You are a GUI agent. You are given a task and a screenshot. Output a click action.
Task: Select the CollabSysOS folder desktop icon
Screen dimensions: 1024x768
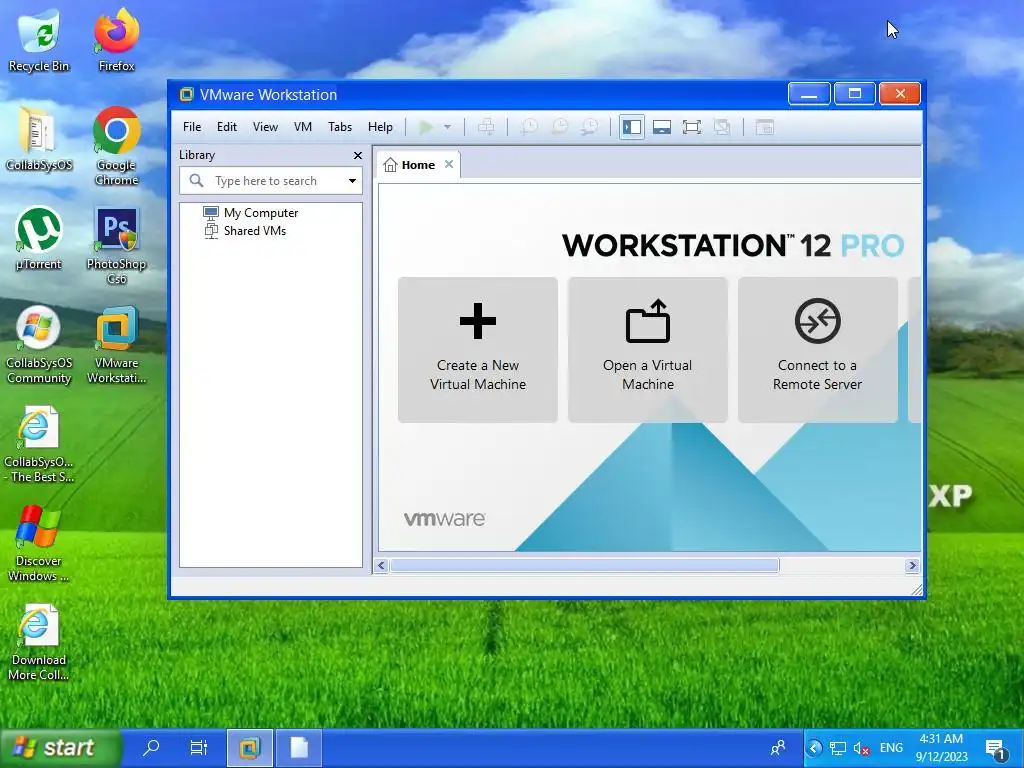(x=39, y=139)
